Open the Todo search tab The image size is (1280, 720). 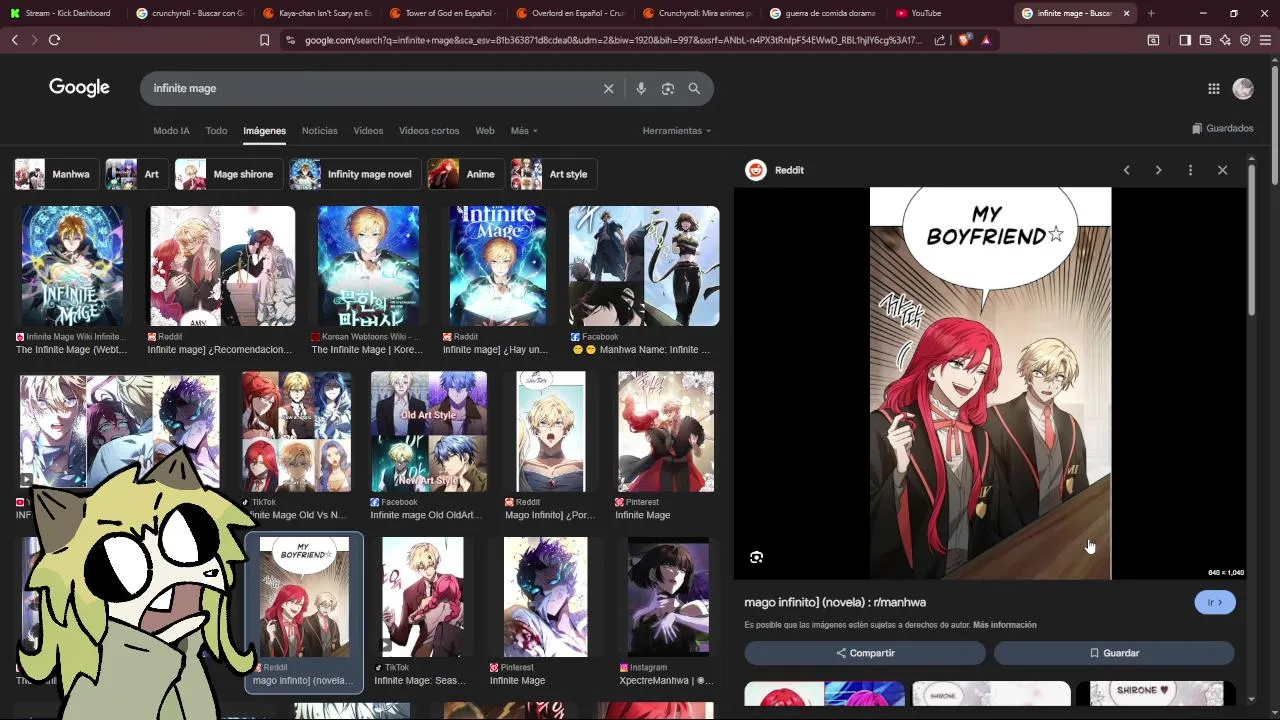point(216,131)
